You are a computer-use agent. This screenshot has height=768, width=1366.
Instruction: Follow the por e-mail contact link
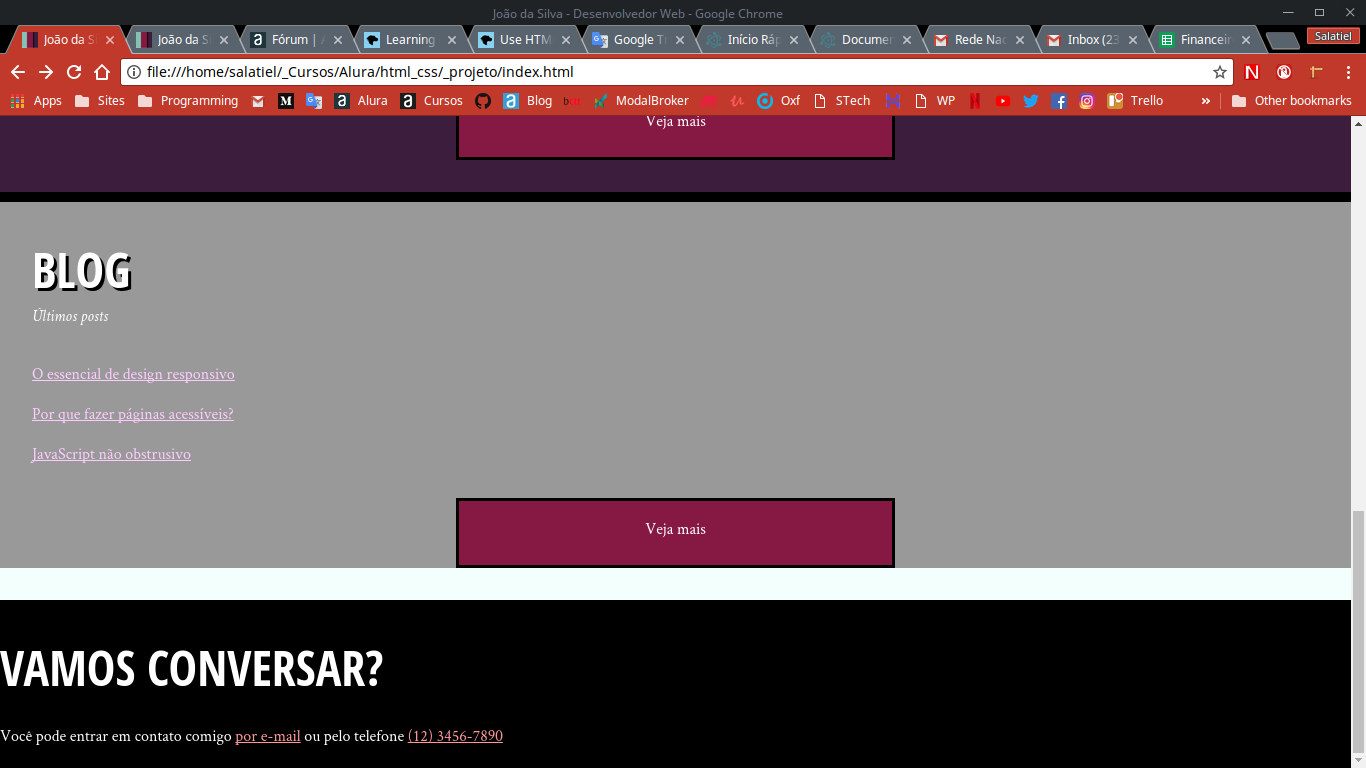268,736
